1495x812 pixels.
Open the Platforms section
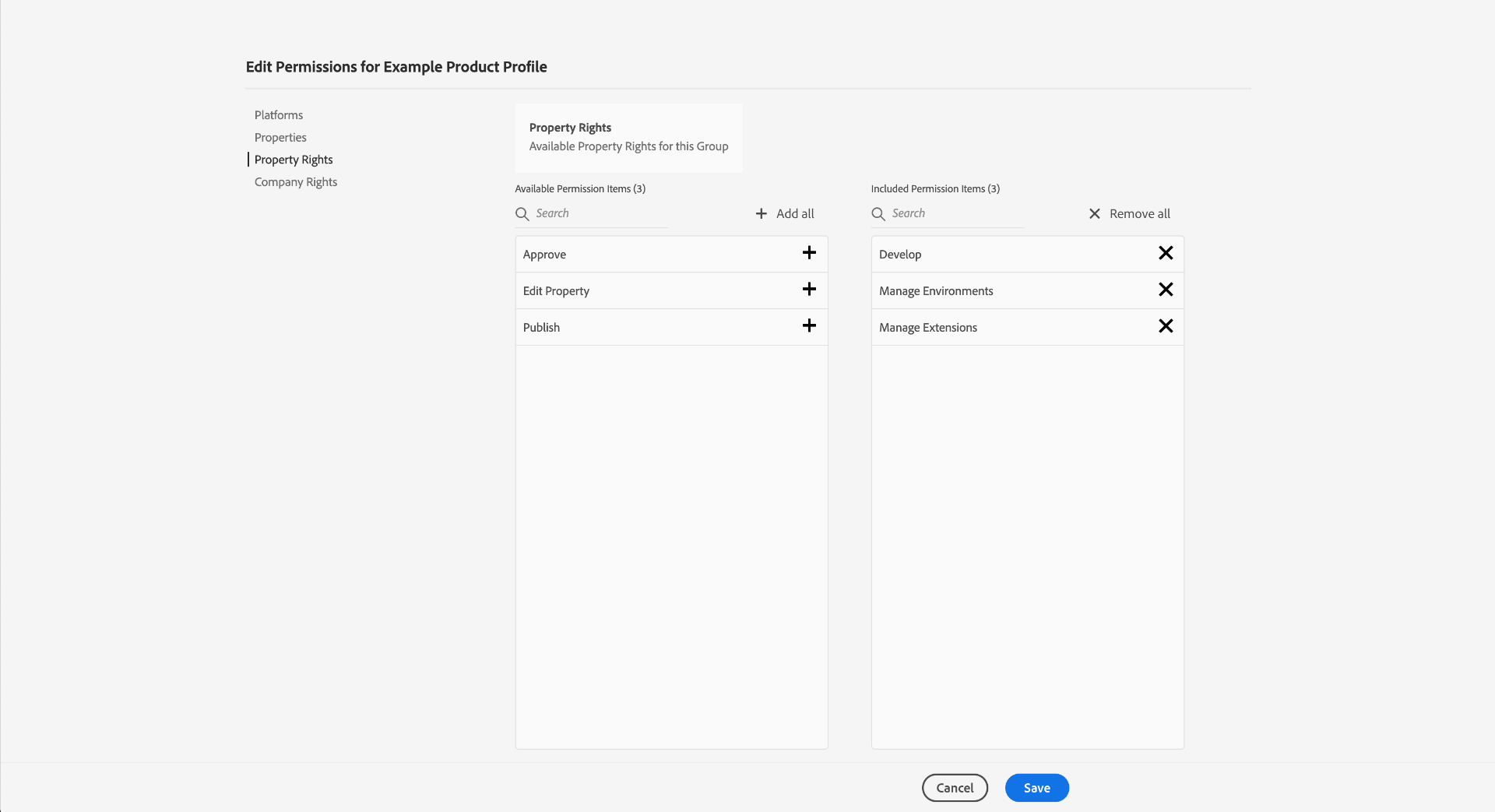coord(279,115)
